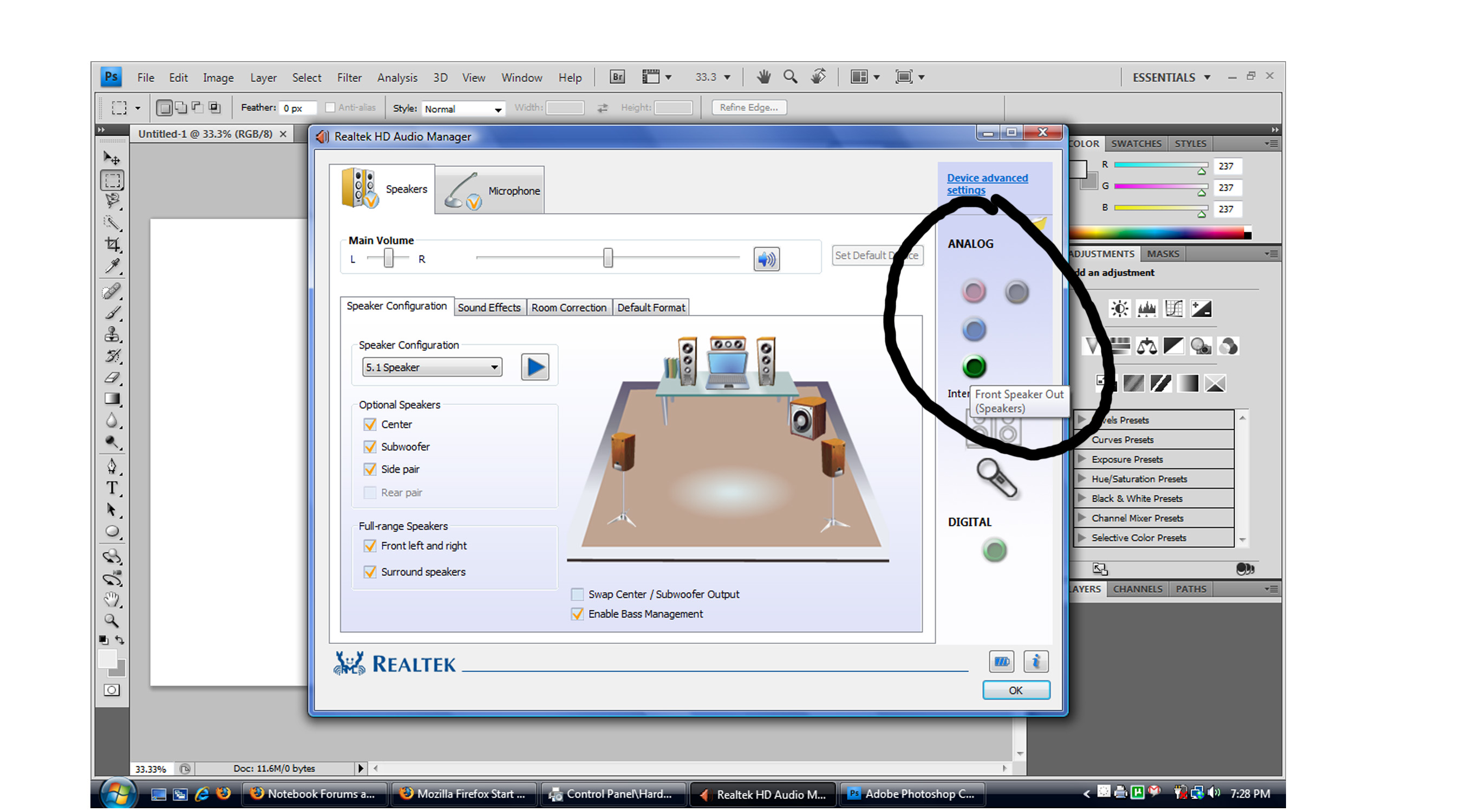
Task: Click the digital output jack
Action: coord(994,551)
